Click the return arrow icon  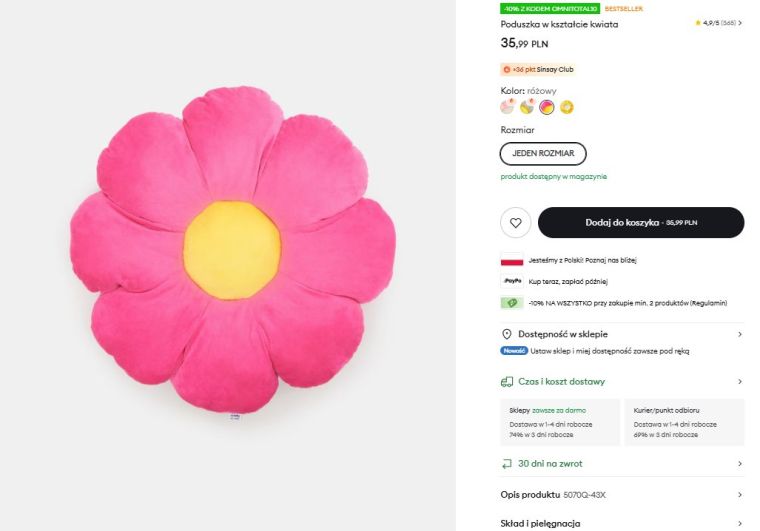pos(507,464)
